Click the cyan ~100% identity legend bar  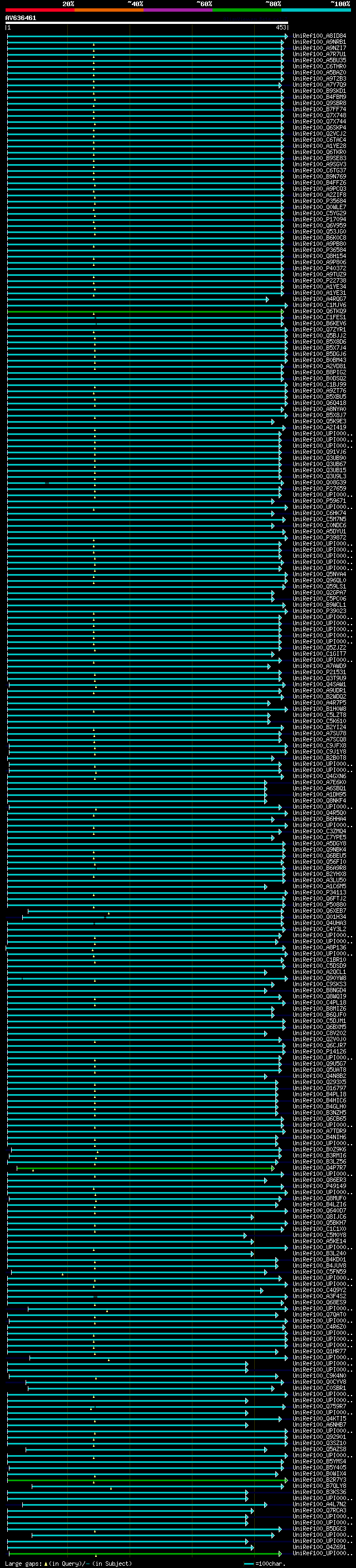click(316, 10)
